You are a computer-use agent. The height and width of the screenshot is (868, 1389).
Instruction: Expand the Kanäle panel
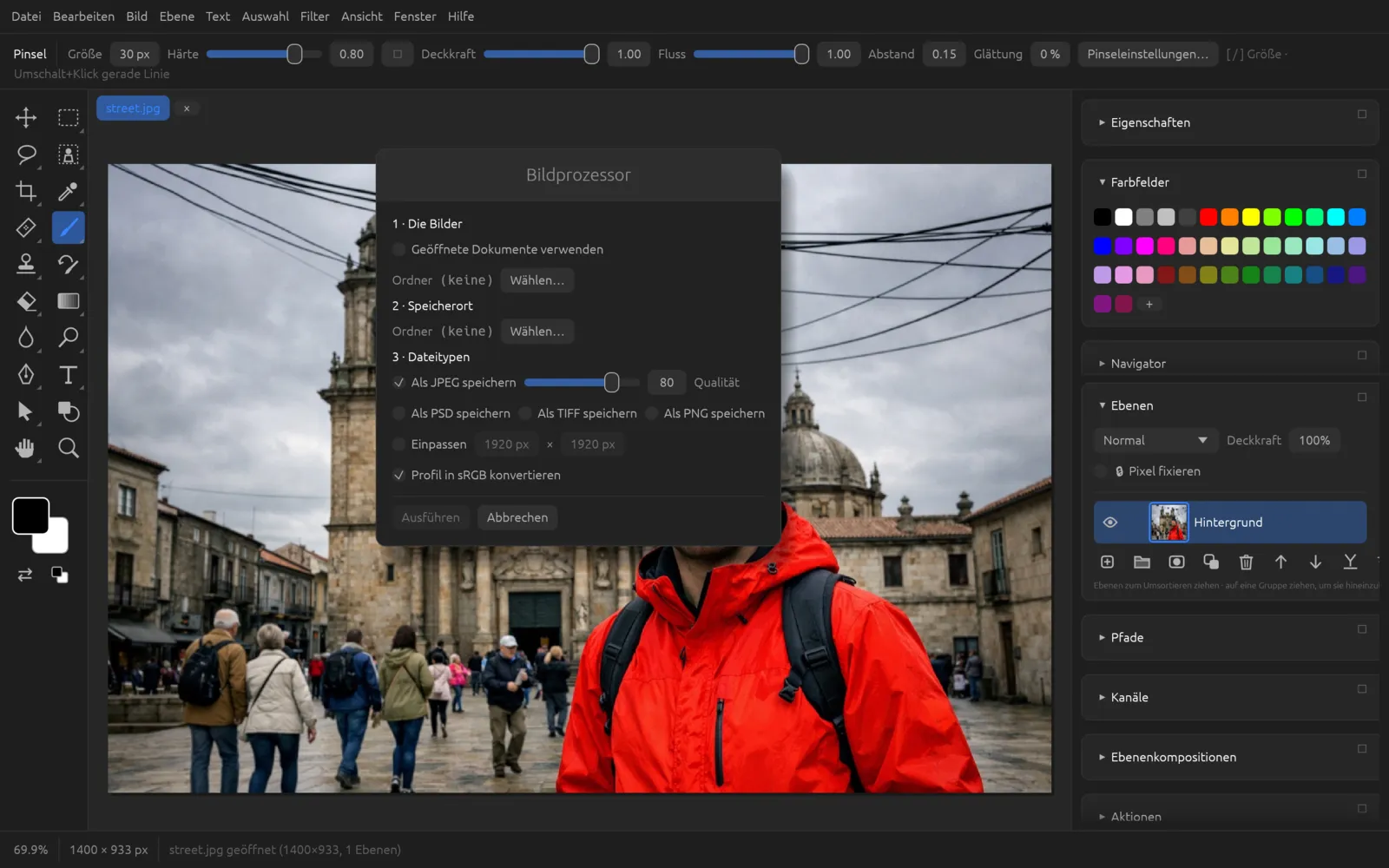(x=1129, y=697)
